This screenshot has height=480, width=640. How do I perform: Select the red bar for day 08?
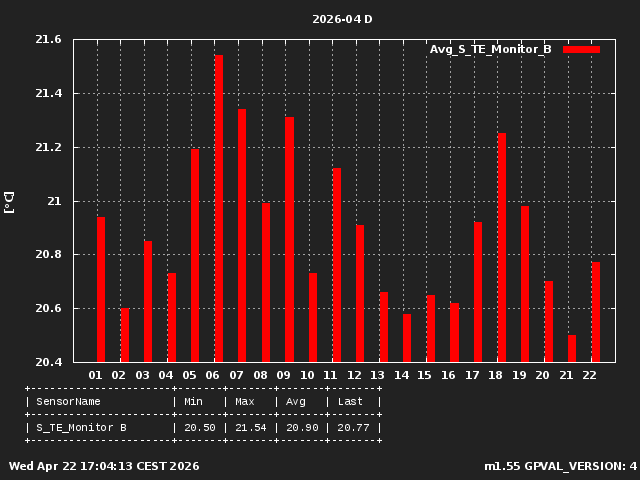pyautogui.click(x=266, y=282)
